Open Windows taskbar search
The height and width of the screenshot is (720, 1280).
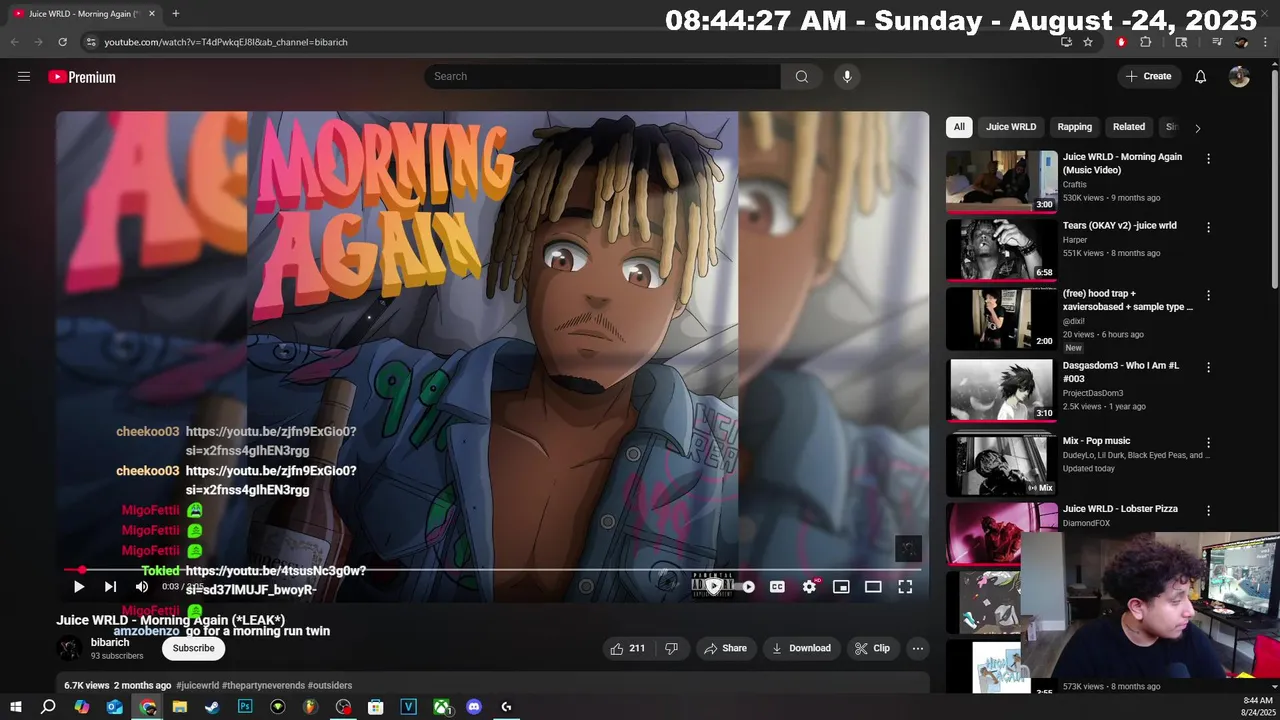[x=48, y=707]
